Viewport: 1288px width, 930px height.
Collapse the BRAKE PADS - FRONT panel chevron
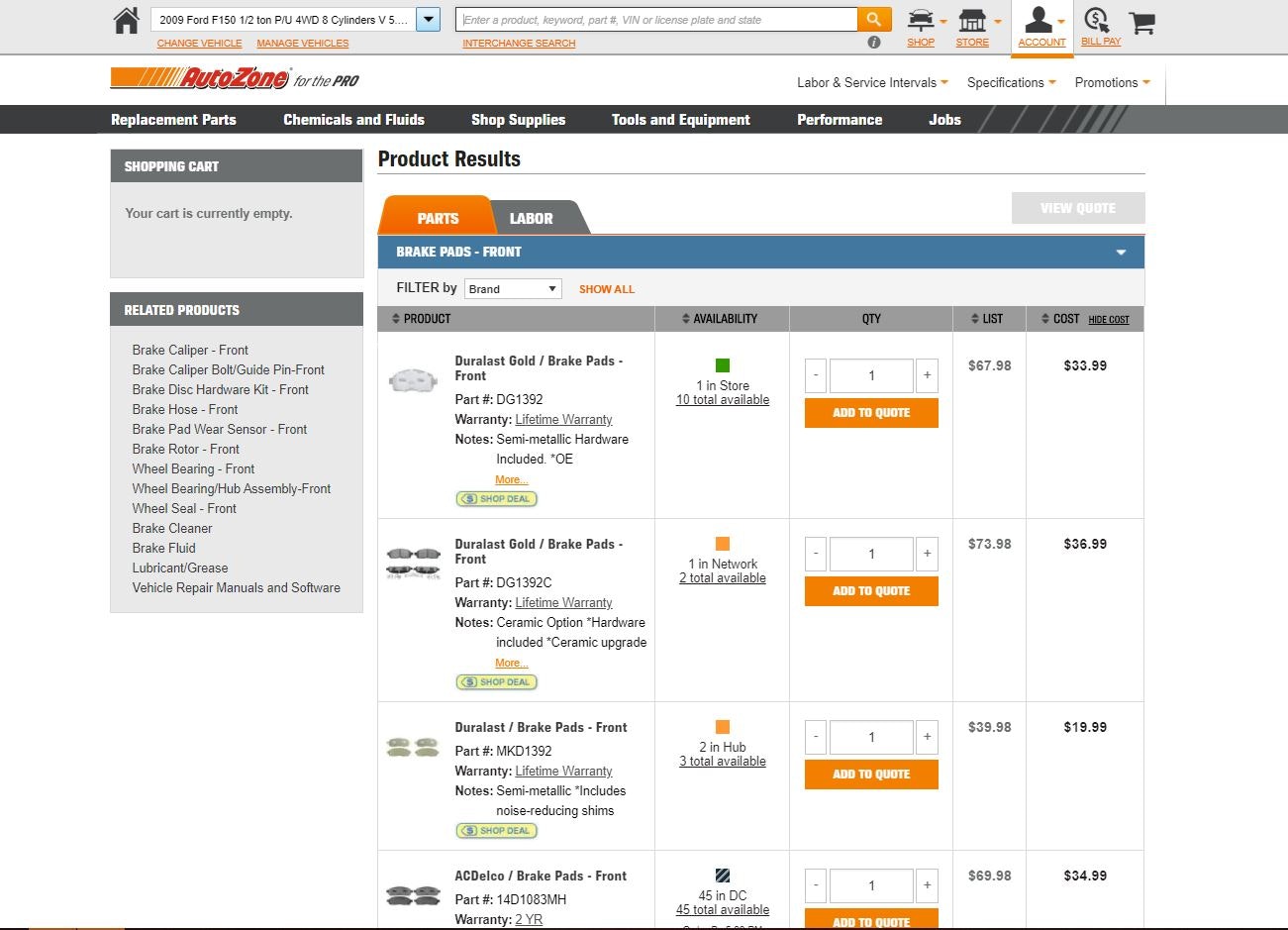click(x=1121, y=253)
